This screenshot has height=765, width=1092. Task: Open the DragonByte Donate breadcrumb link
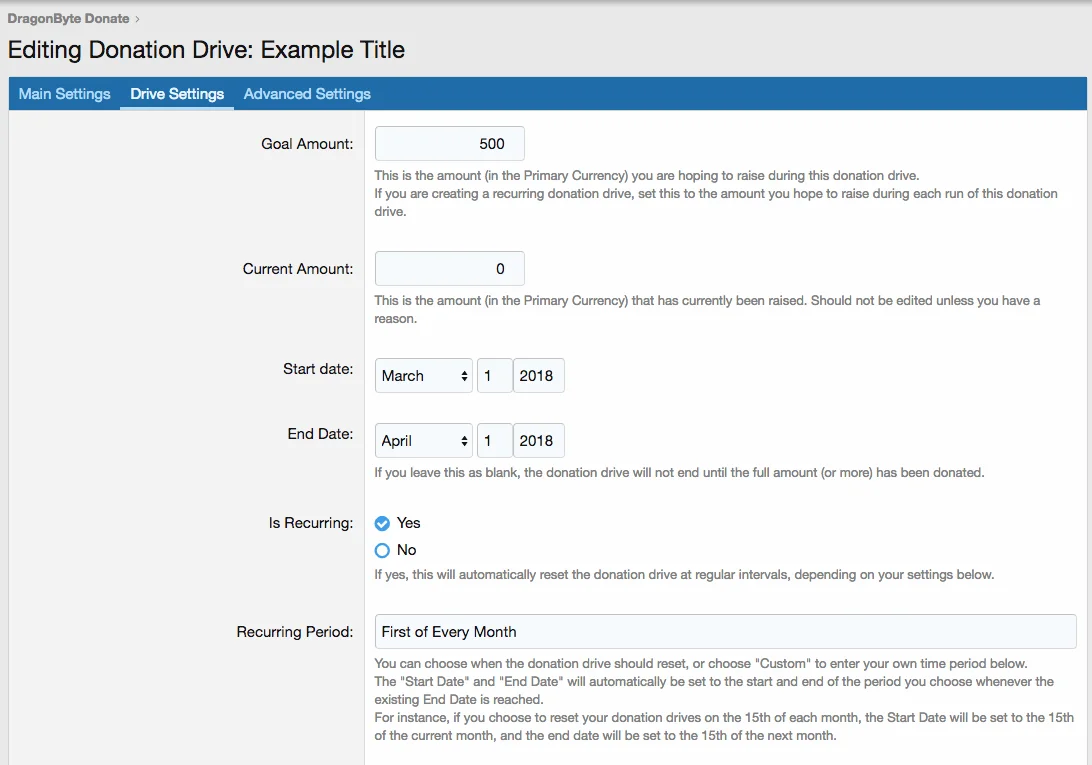click(68, 18)
